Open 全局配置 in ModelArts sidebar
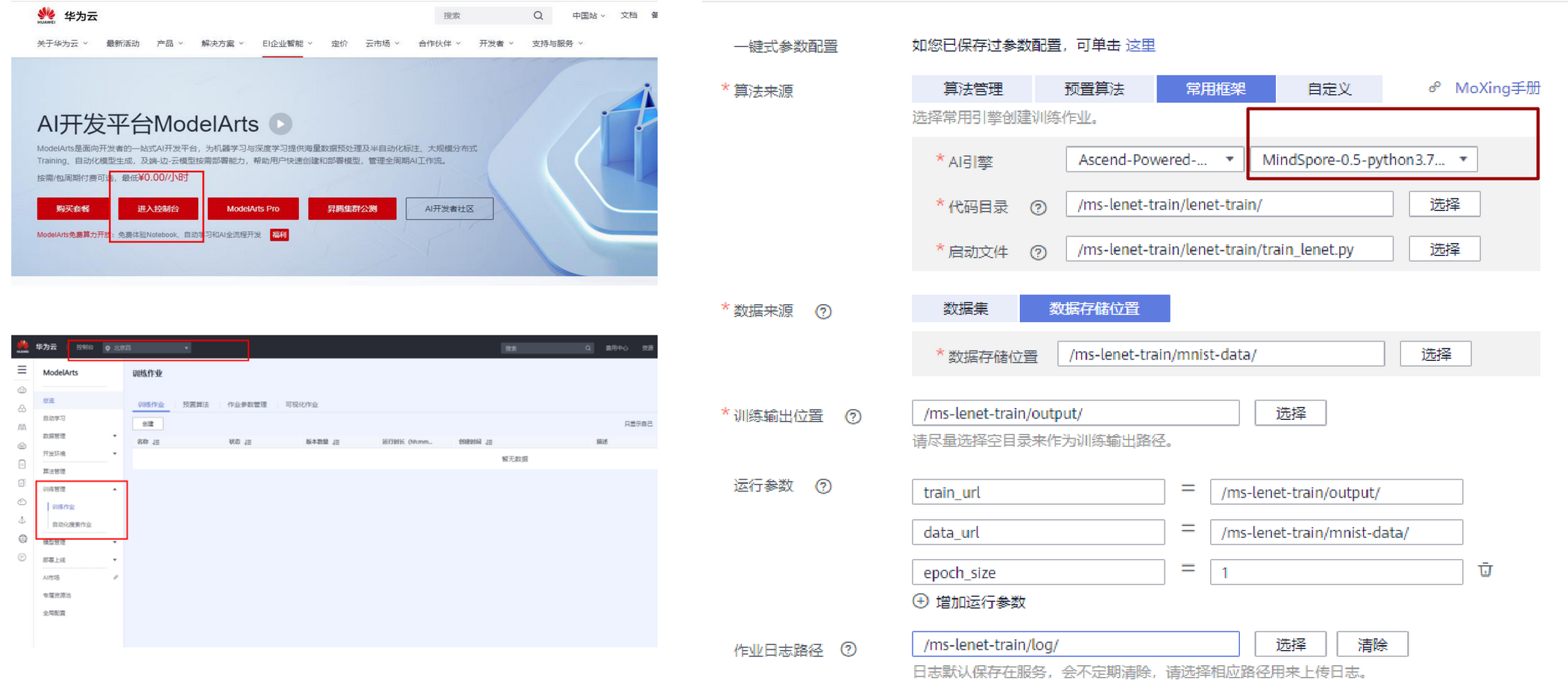The image size is (1568, 698). [x=54, y=613]
